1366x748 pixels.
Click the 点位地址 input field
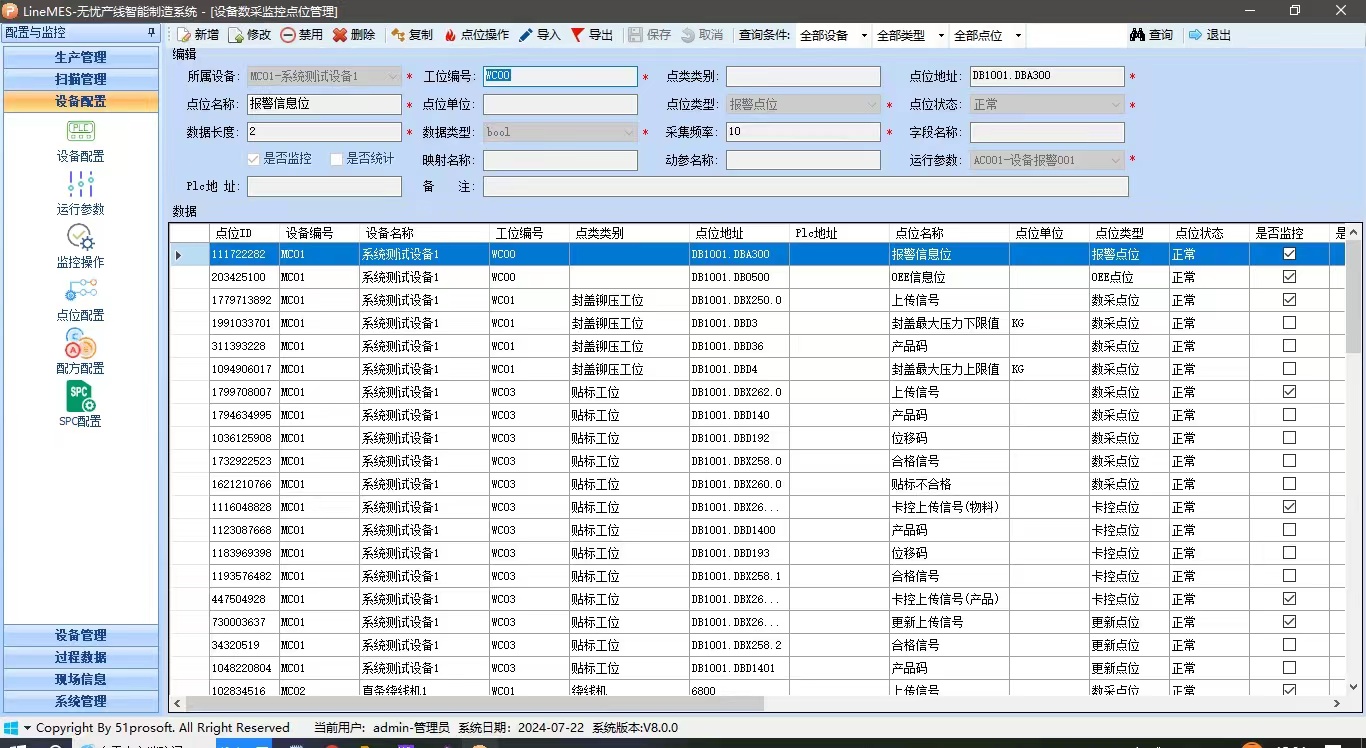pos(1047,76)
